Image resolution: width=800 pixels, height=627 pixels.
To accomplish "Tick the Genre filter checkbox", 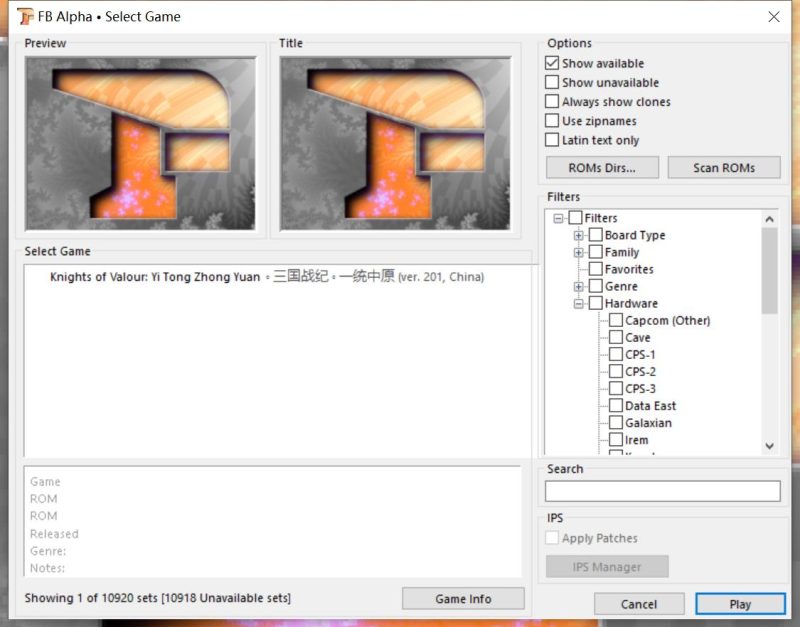I will point(595,286).
